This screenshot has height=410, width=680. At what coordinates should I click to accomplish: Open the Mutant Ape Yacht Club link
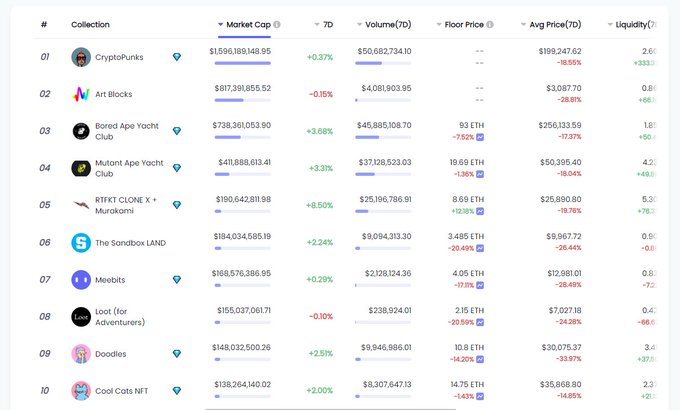point(129,168)
